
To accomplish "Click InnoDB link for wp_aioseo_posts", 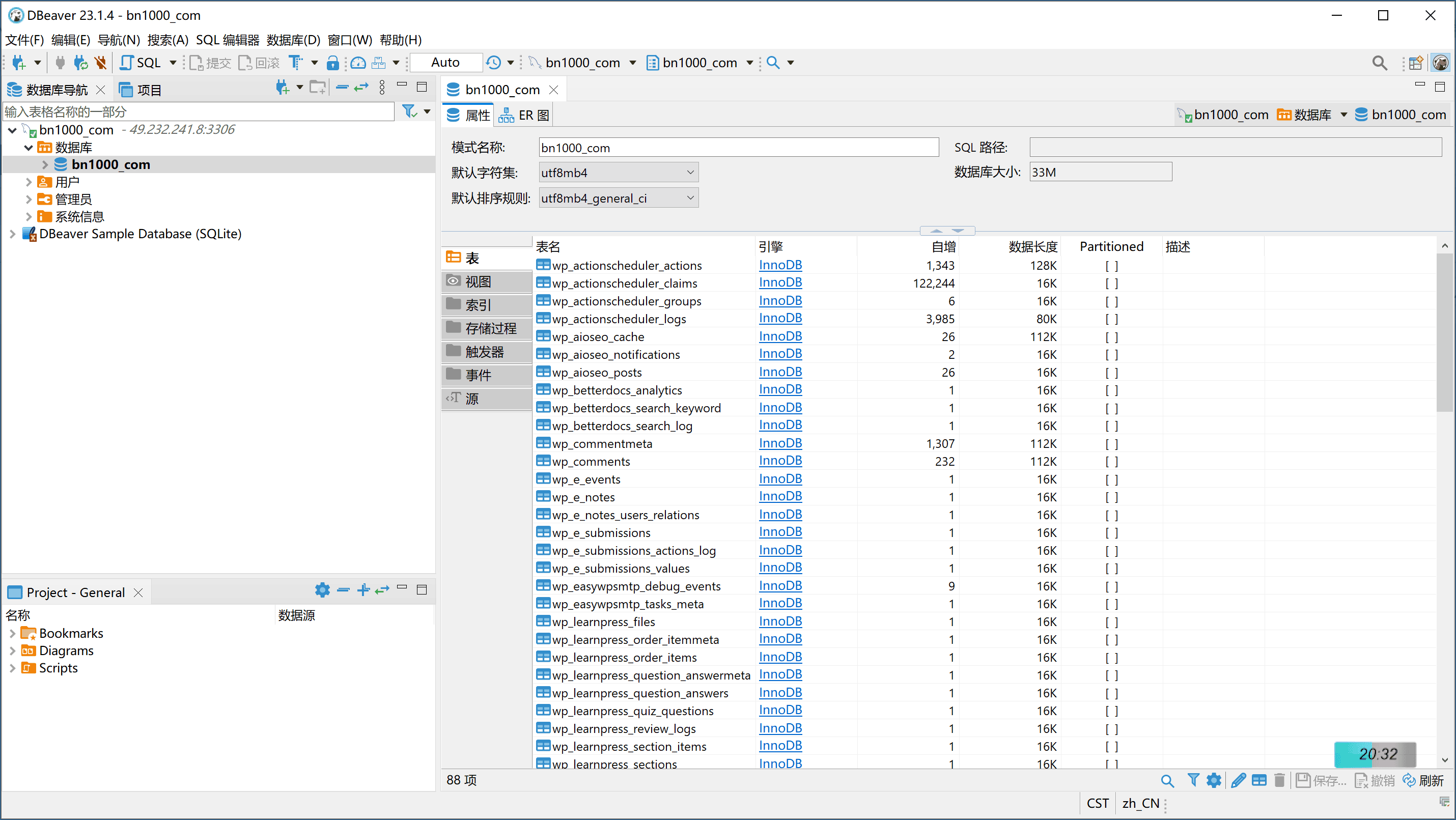I will [x=780, y=373].
